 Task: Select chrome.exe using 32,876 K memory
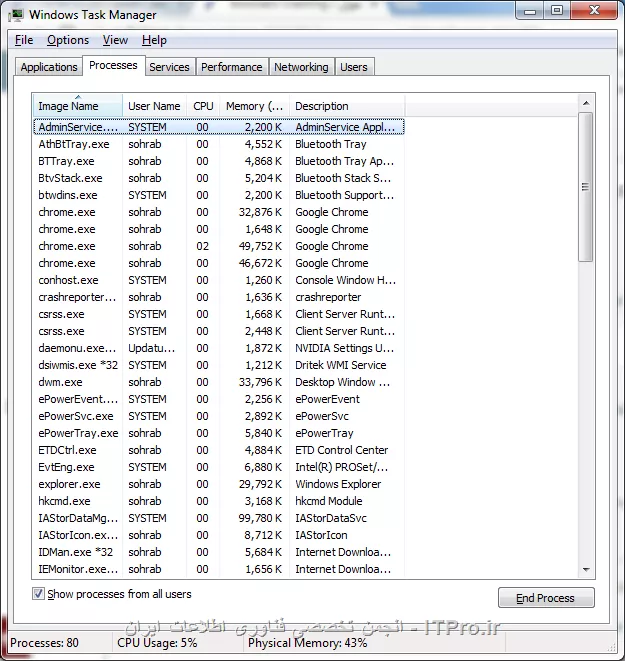pos(219,212)
